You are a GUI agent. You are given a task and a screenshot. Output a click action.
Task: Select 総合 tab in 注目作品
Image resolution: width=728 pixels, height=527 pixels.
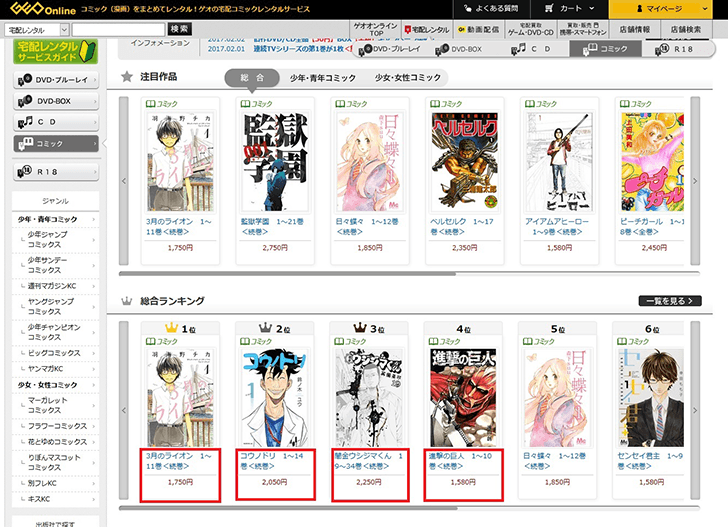[252, 78]
